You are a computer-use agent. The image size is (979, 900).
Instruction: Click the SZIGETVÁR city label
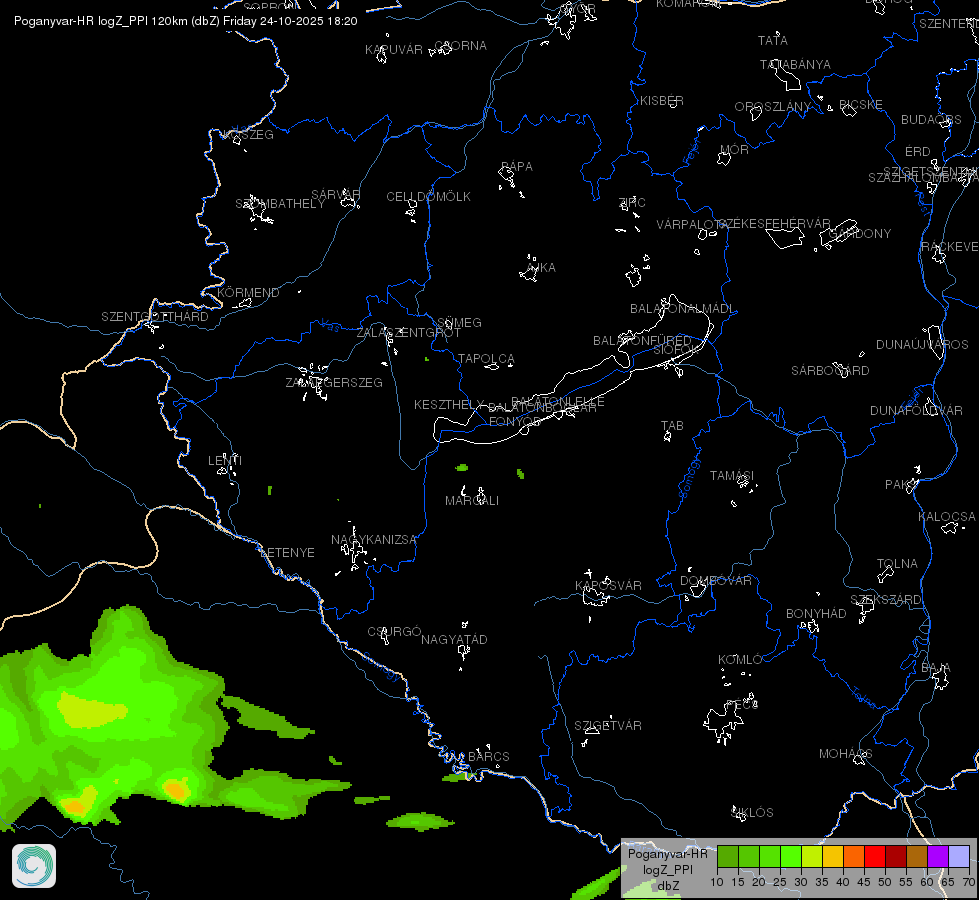[608, 725]
